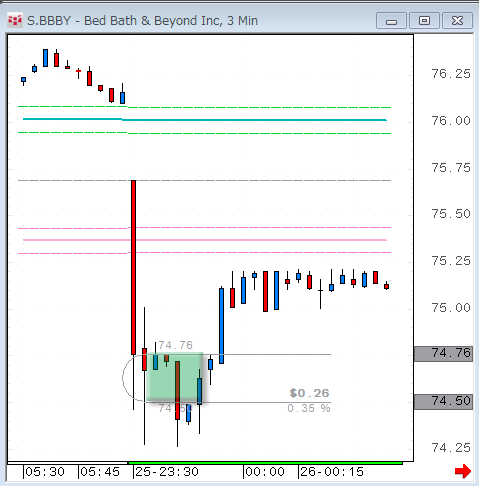Click the 74.25 price axis label

click(x=451, y=448)
